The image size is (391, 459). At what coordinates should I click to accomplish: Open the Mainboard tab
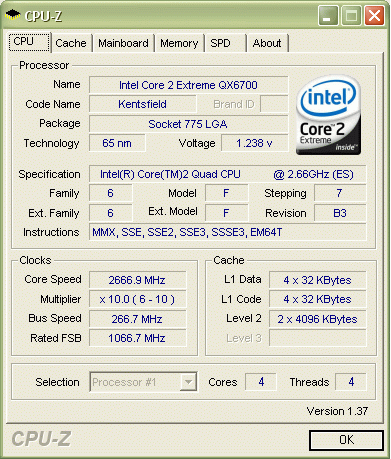pos(123,43)
